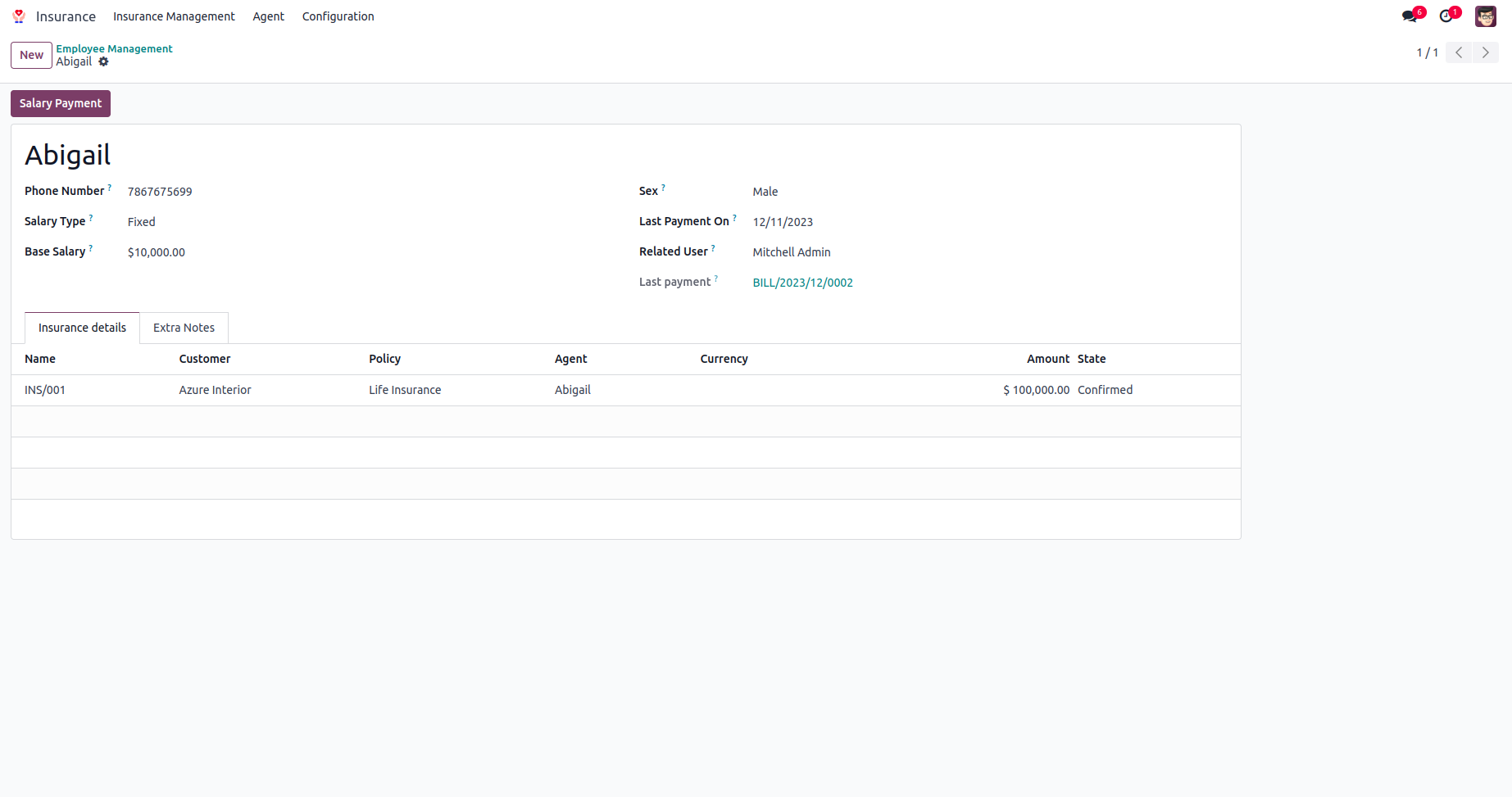The height and width of the screenshot is (797, 1512).
Task: Click Last payment help tooltip mark
Action: coord(716,278)
